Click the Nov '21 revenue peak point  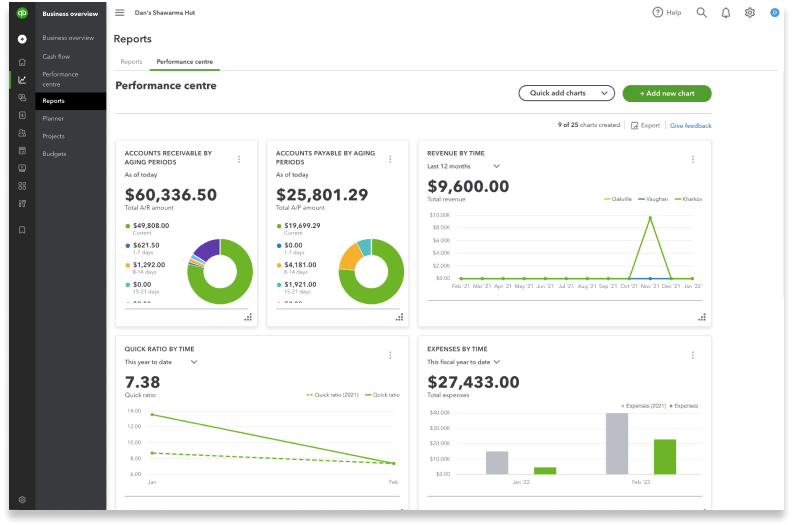point(650,218)
